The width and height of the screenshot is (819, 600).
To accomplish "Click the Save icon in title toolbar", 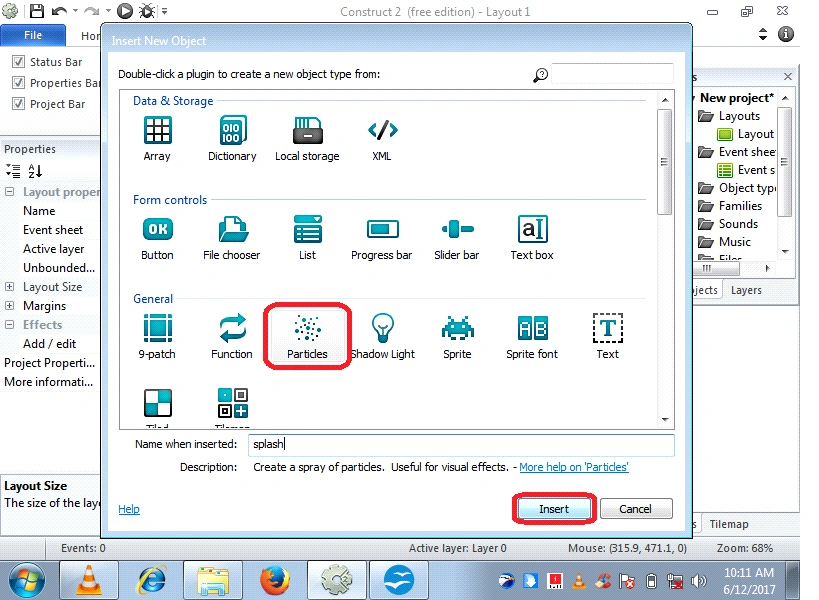I will click(x=36, y=11).
